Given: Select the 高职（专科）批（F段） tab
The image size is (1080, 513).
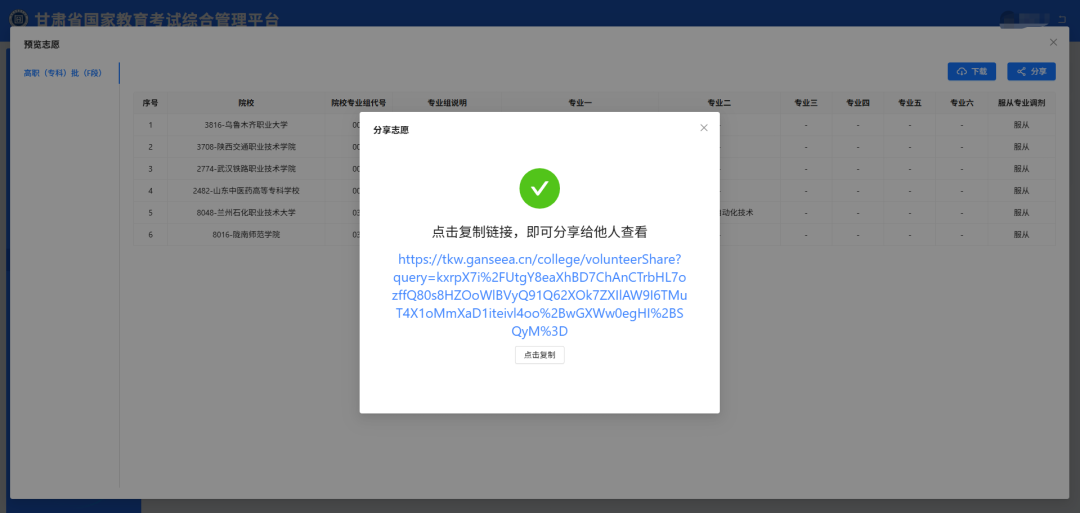Looking at the screenshot, I should coord(63,73).
